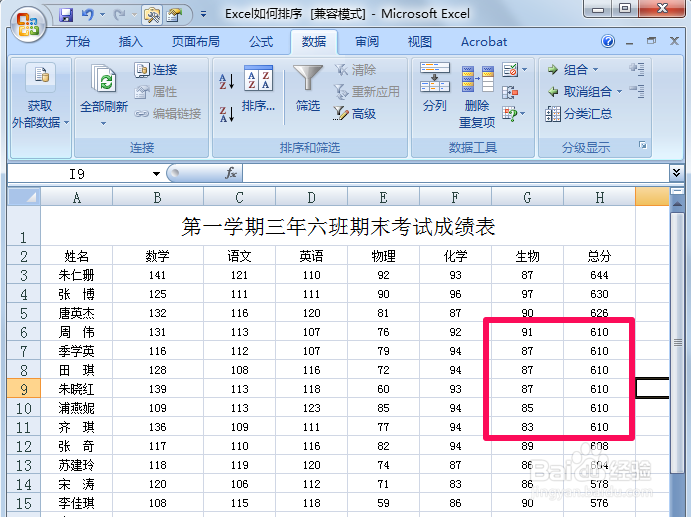The height and width of the screenshot is (517, 691).
Task: Click 重新应用 reapply filter
Action: pyautogui.click(x=367, y=92)
